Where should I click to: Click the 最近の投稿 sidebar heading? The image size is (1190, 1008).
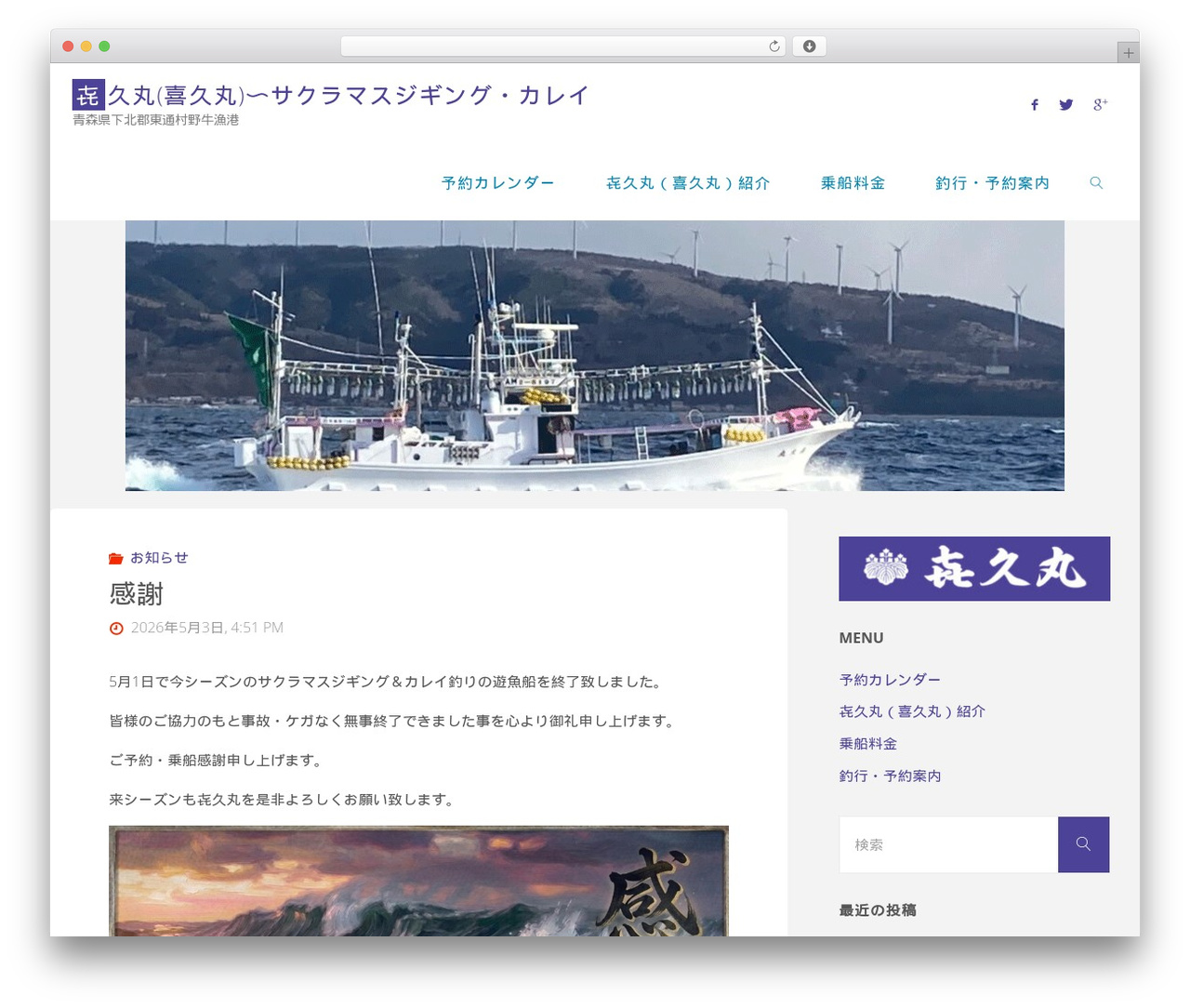[878, 910]
